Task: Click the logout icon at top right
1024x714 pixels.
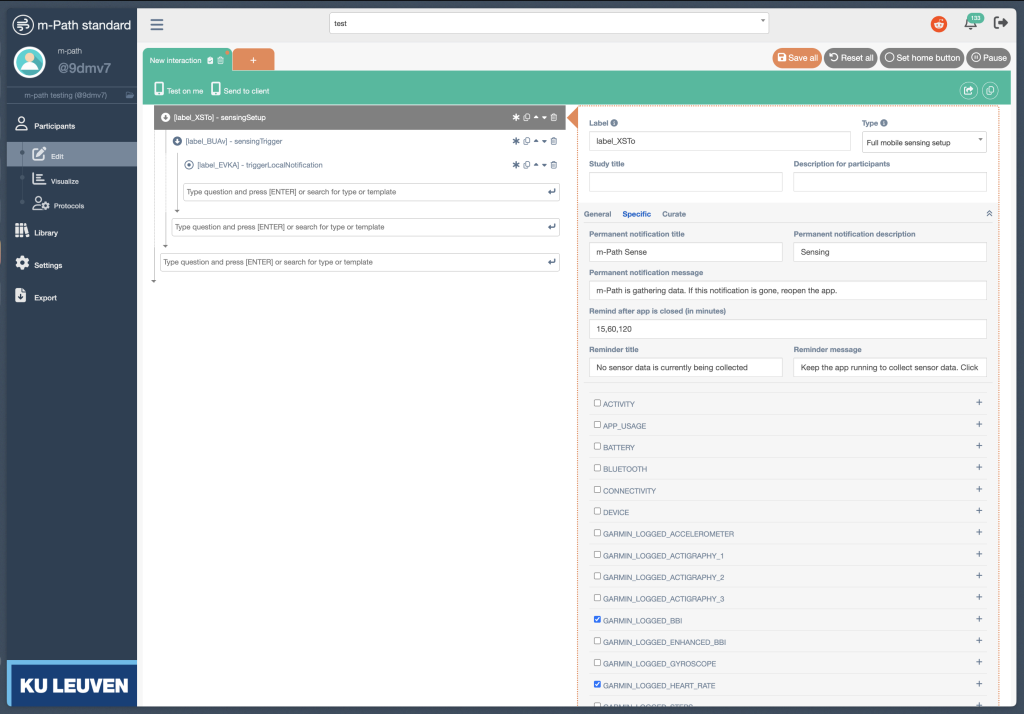Action: [1000, 24]
